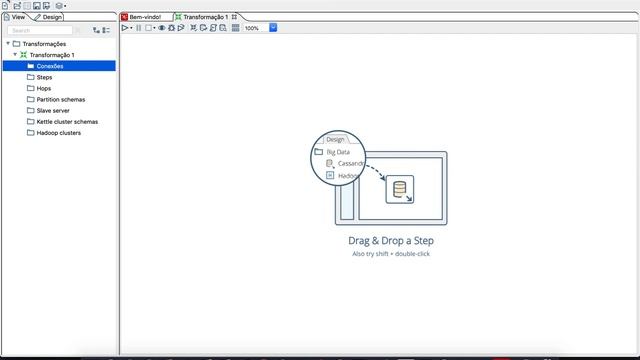Select the Partition schemas folder

click(56, 99)
